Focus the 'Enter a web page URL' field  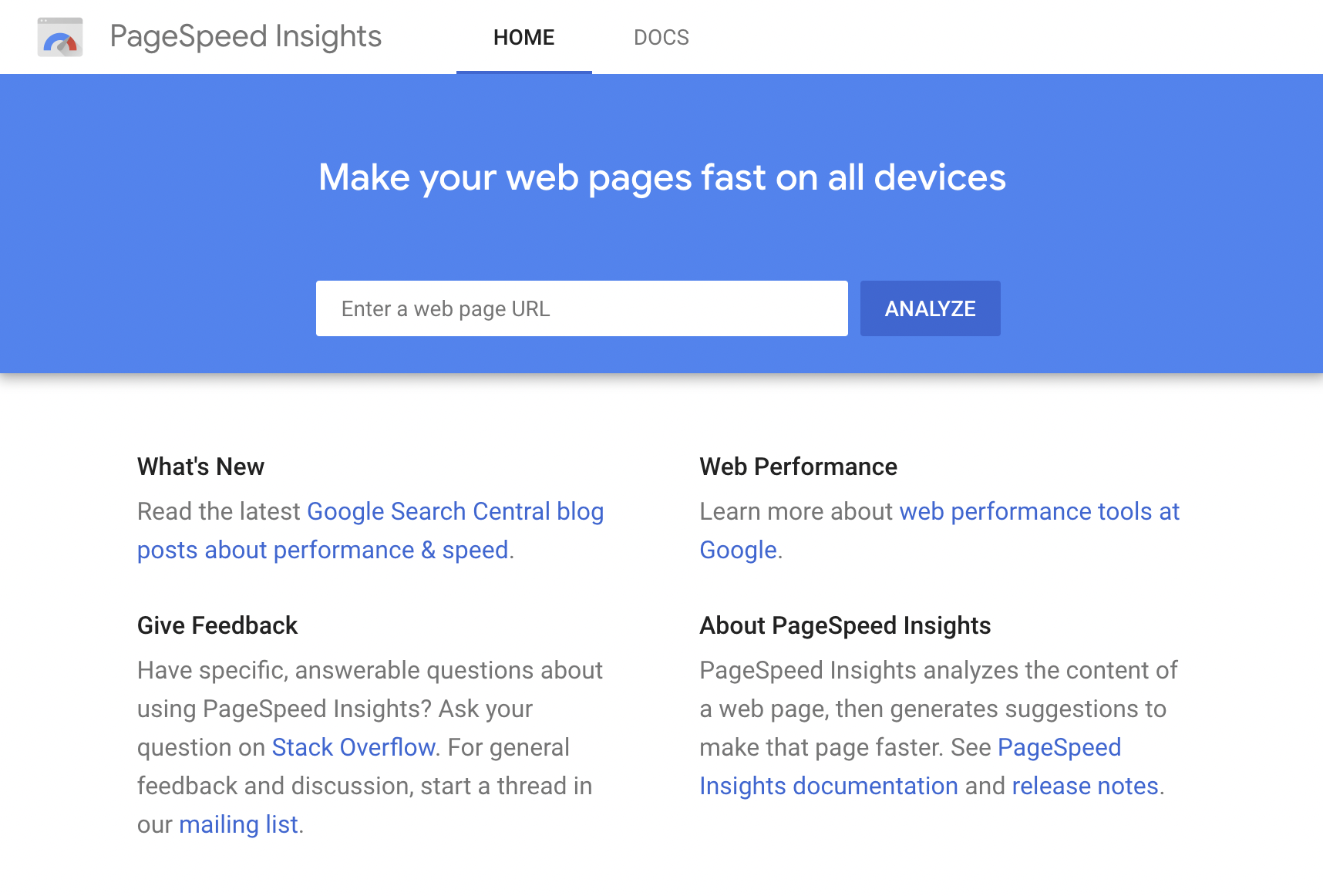582,308
